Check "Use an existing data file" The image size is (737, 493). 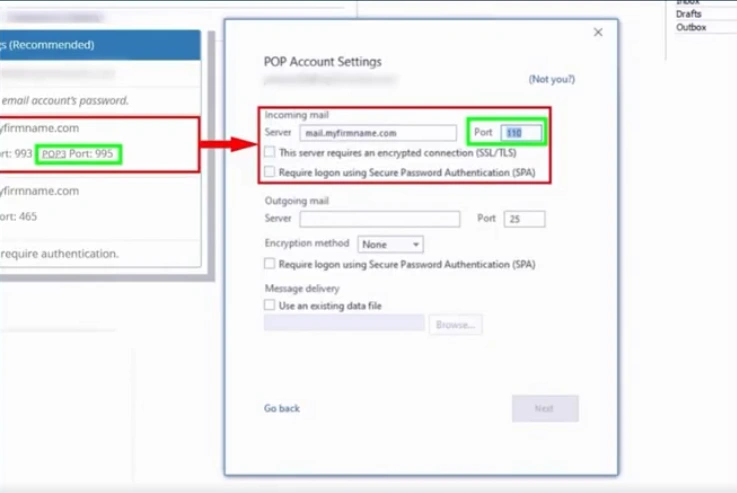pyautogui.click(x=270, y=306)
